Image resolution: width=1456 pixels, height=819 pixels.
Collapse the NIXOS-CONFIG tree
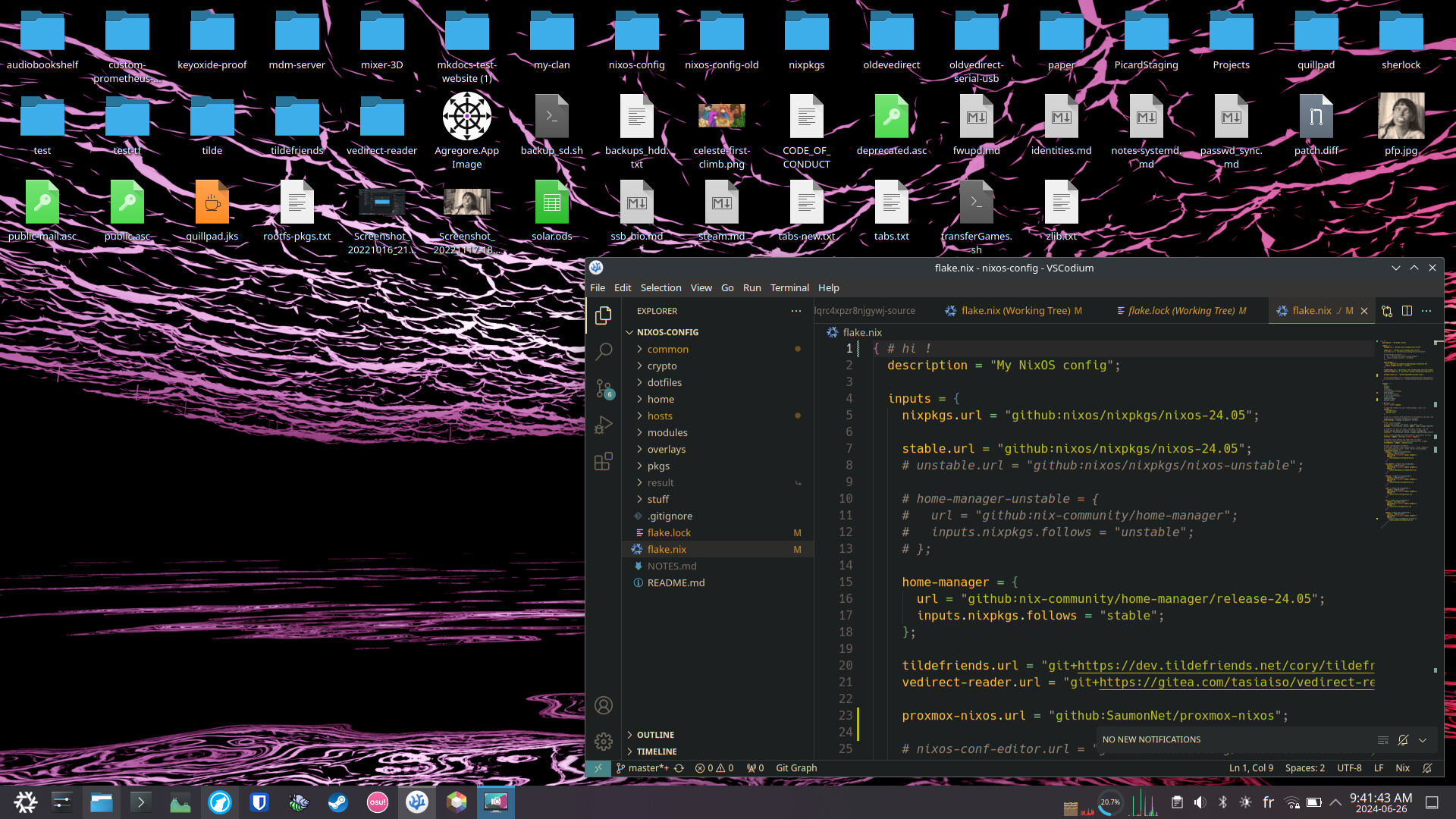click(x=629, y=332)
